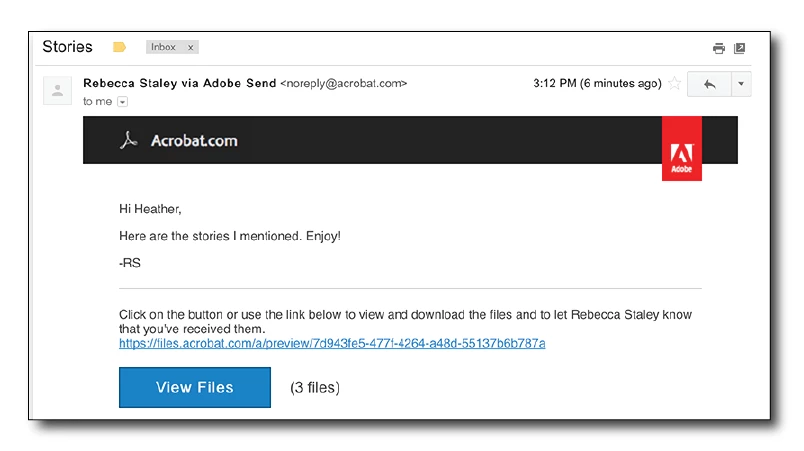Click the noreply@acrobat.com email address
Screen dimensions: 804x451
coord(344,83)
